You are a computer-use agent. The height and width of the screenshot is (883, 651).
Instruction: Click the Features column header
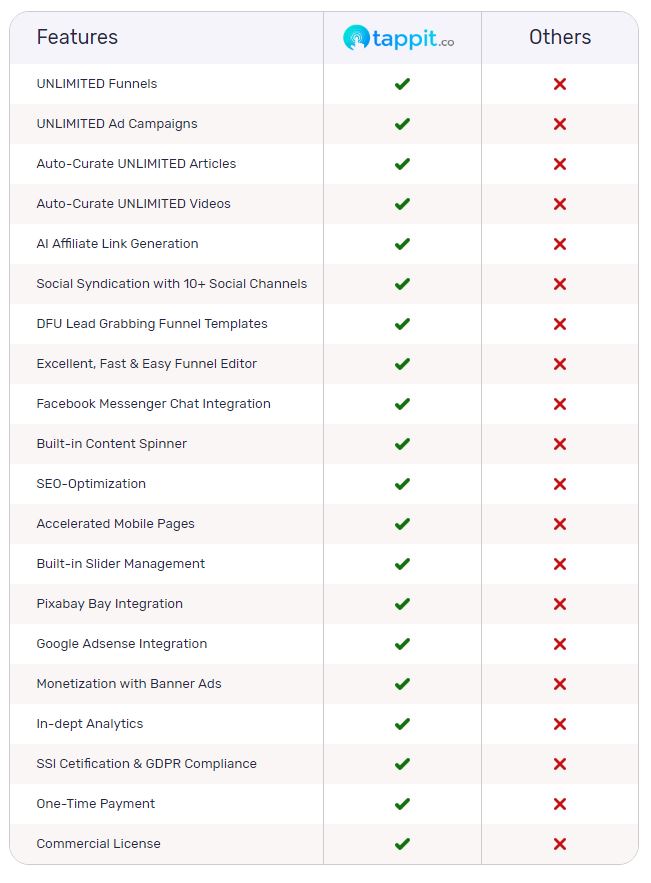tap(77, 37)
